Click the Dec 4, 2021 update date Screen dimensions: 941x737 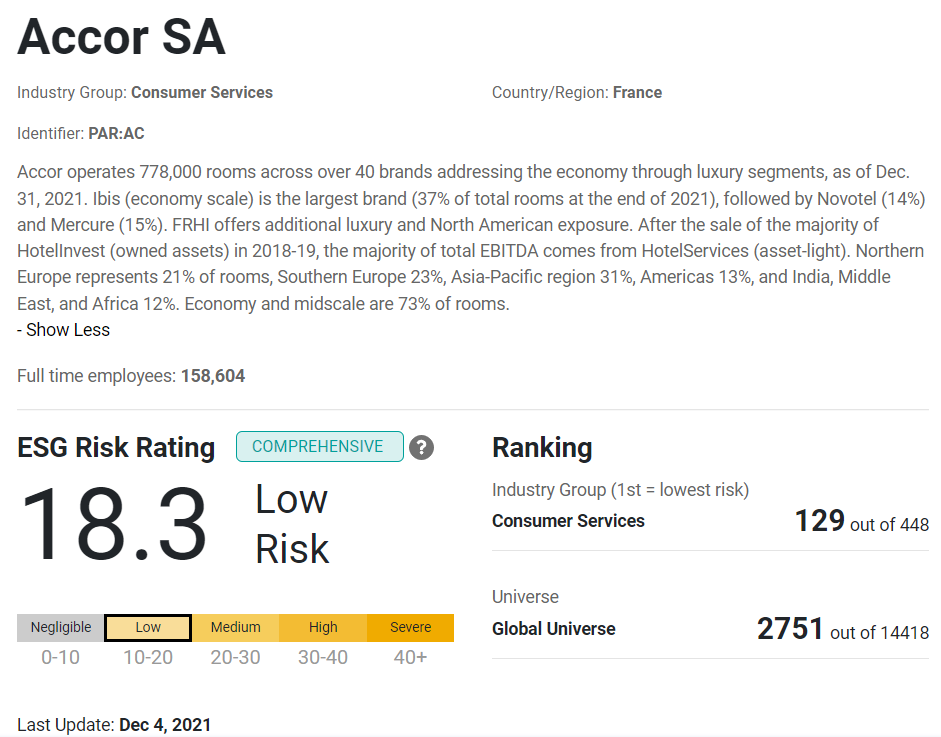165,725
